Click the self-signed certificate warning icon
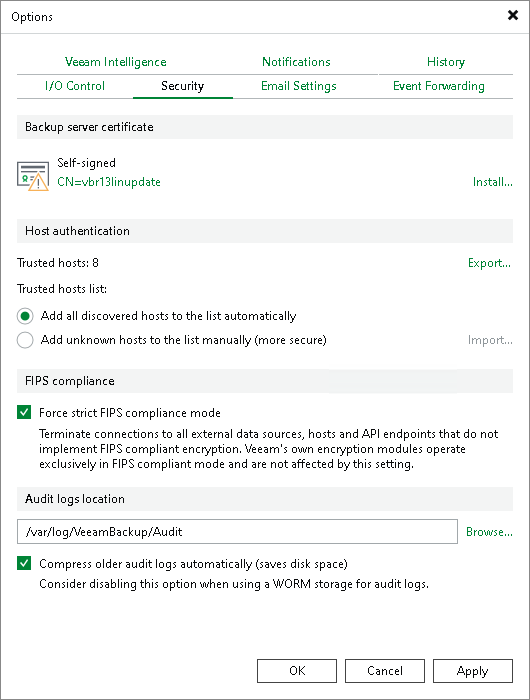The height and width of the screenshot is (700, 530). click(x=33, y=176)
